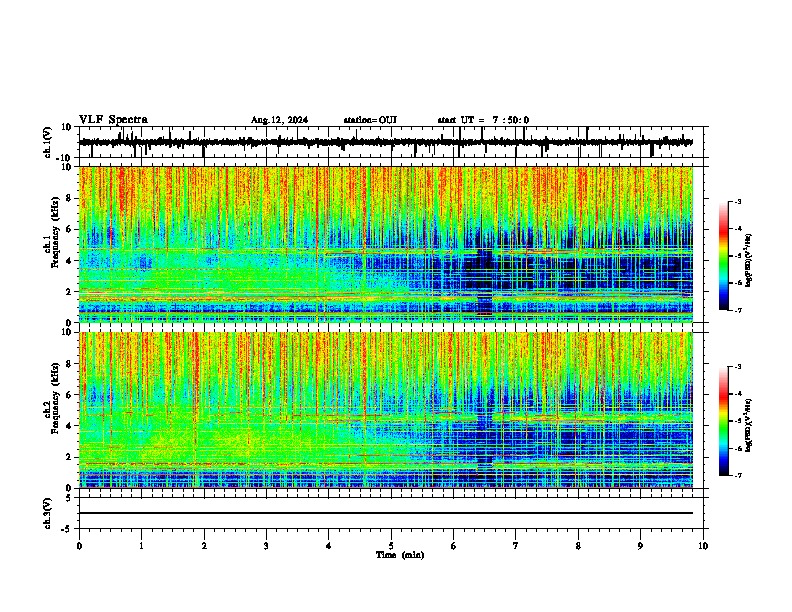Select the "Aug.12, 2024" date label
The image size is (792, 612).
279,120
